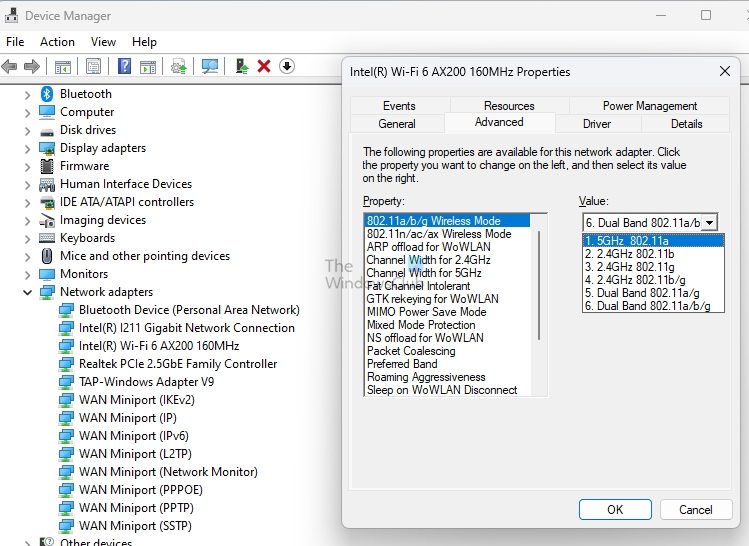Image resolution: width=749 pixels, height=546 pixels.
Task: Open the Properties toolbar icon
Action: [x=93, y=66]
